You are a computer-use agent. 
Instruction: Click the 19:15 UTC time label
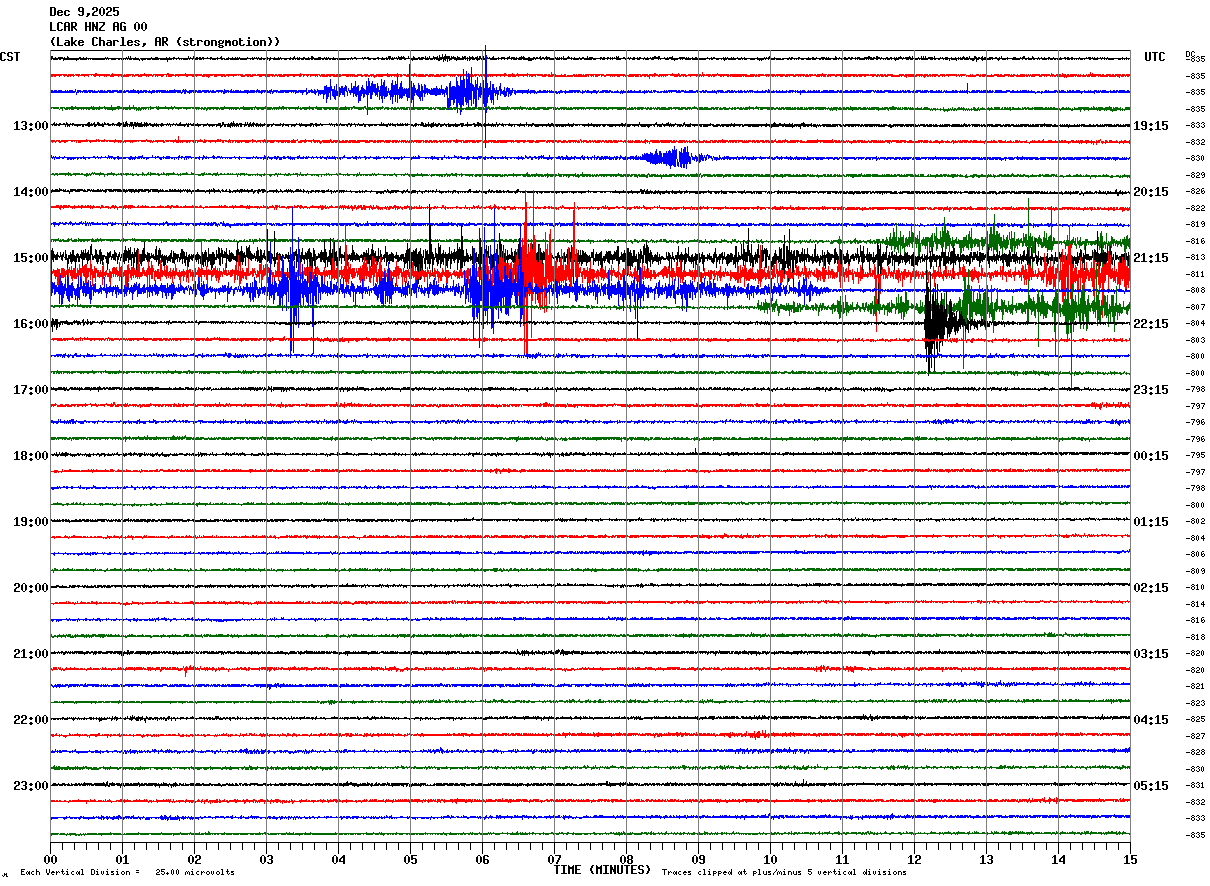click(x=1150, y=126)
